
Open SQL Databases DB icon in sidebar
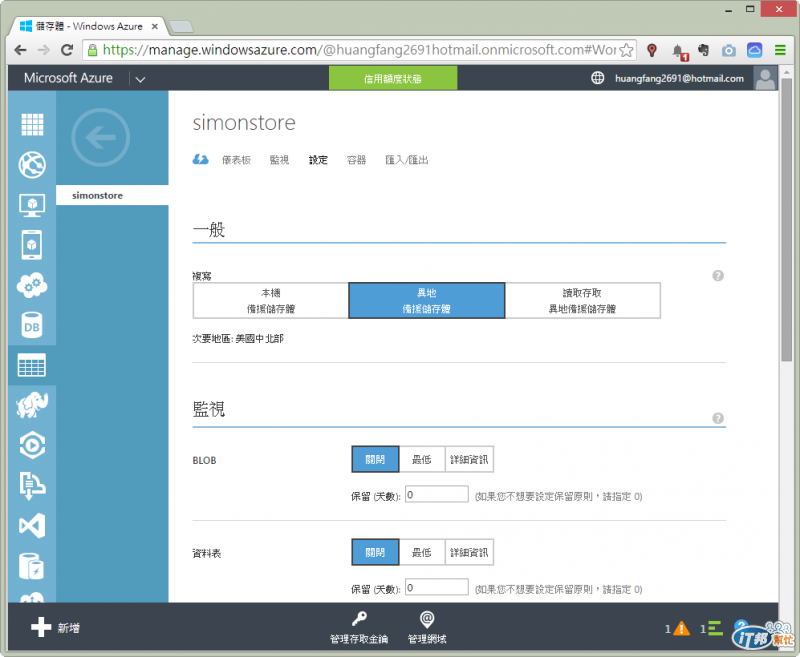coord(32,325)
